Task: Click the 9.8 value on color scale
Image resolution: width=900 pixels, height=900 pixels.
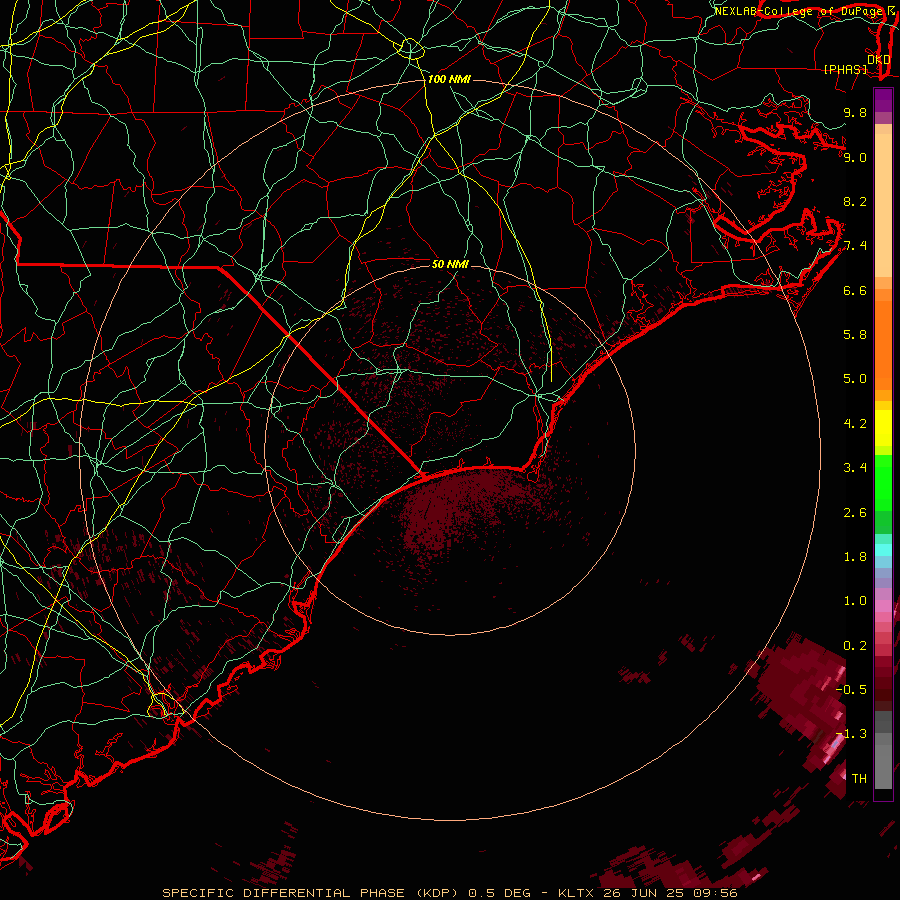Action: click(x=855, y=112)
